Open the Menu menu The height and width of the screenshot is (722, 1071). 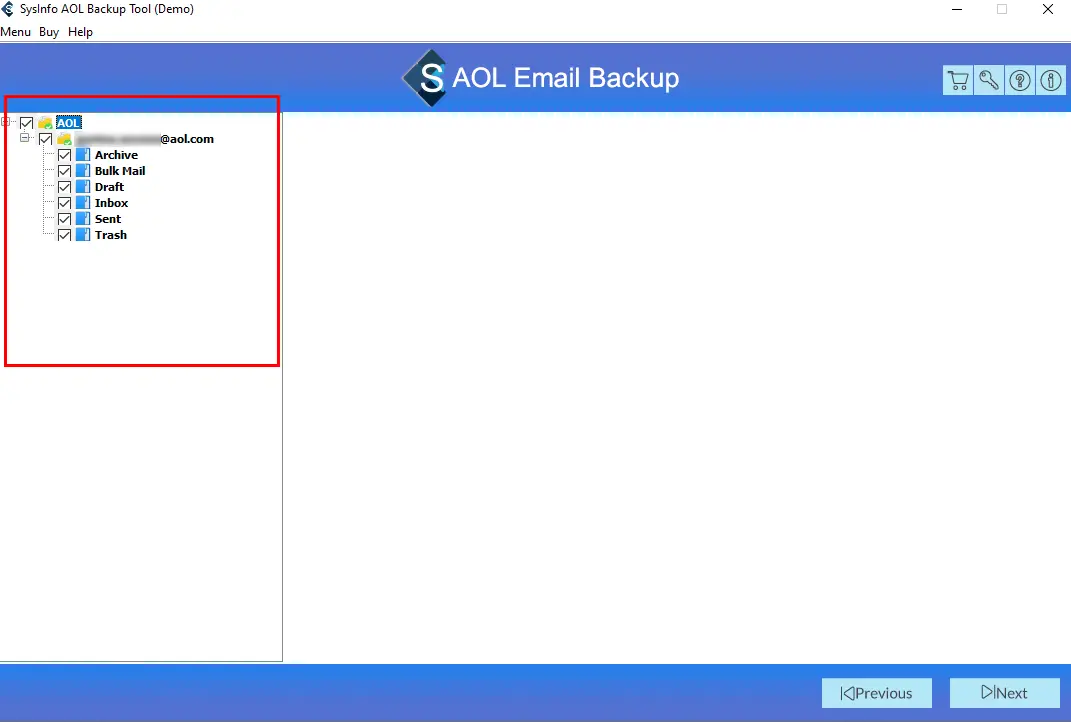tap(16, 32)
